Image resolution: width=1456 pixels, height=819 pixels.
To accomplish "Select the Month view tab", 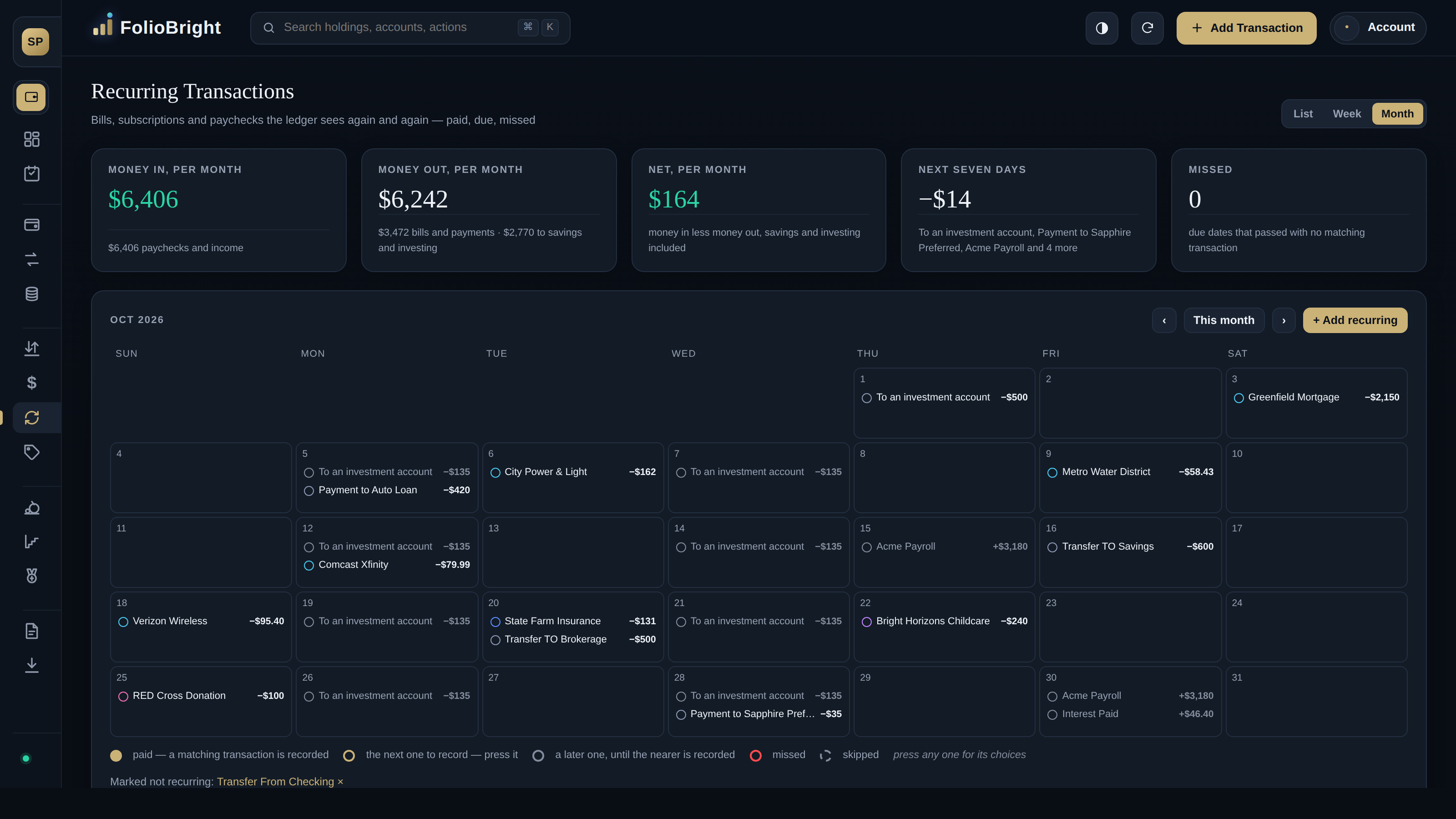I will point(1397,114).
